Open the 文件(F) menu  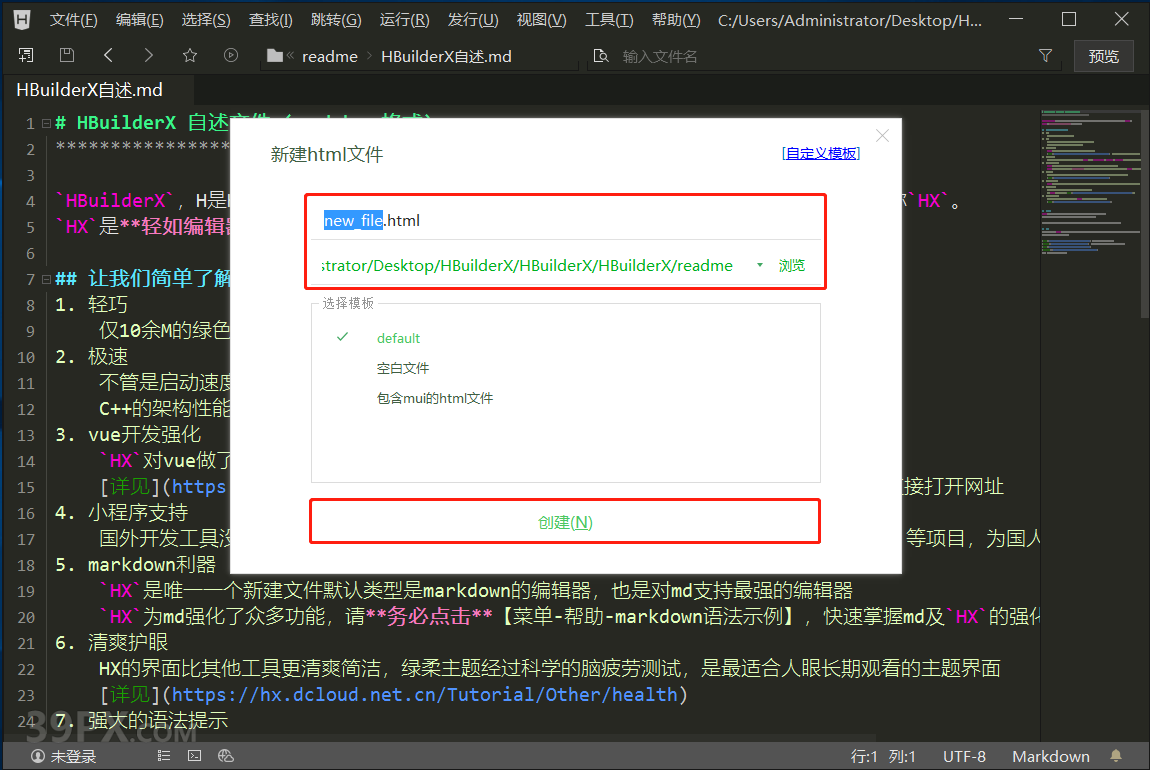pos(72,19)
